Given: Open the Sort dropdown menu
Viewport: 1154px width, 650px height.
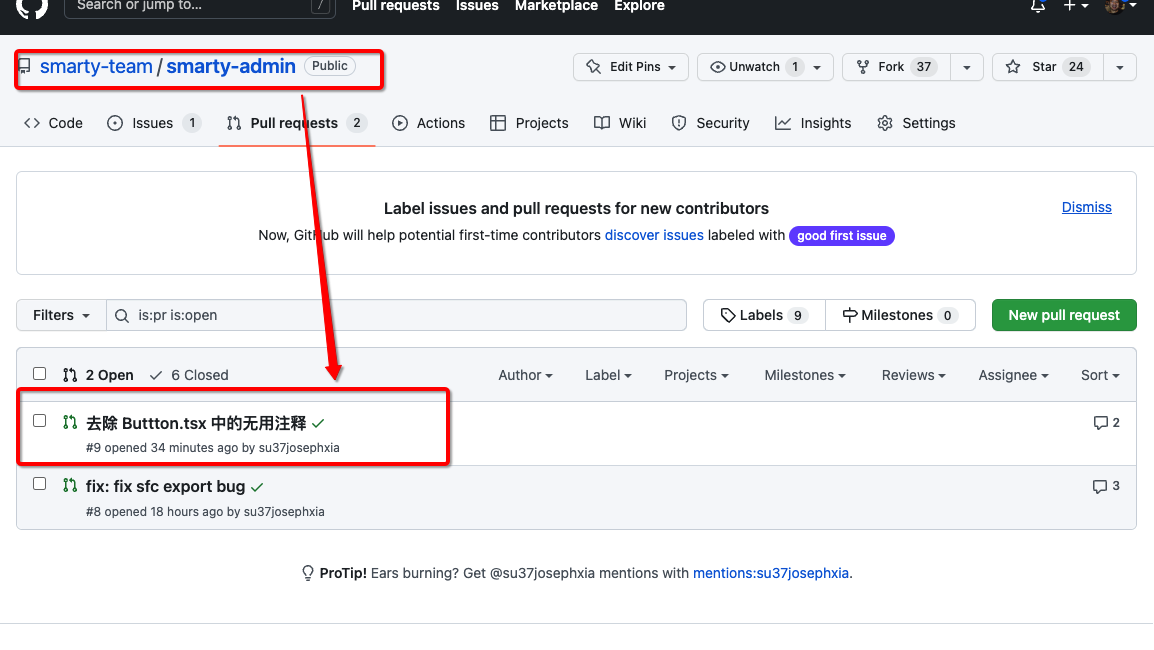Looking at the screenshot, I should [1099, 375].
